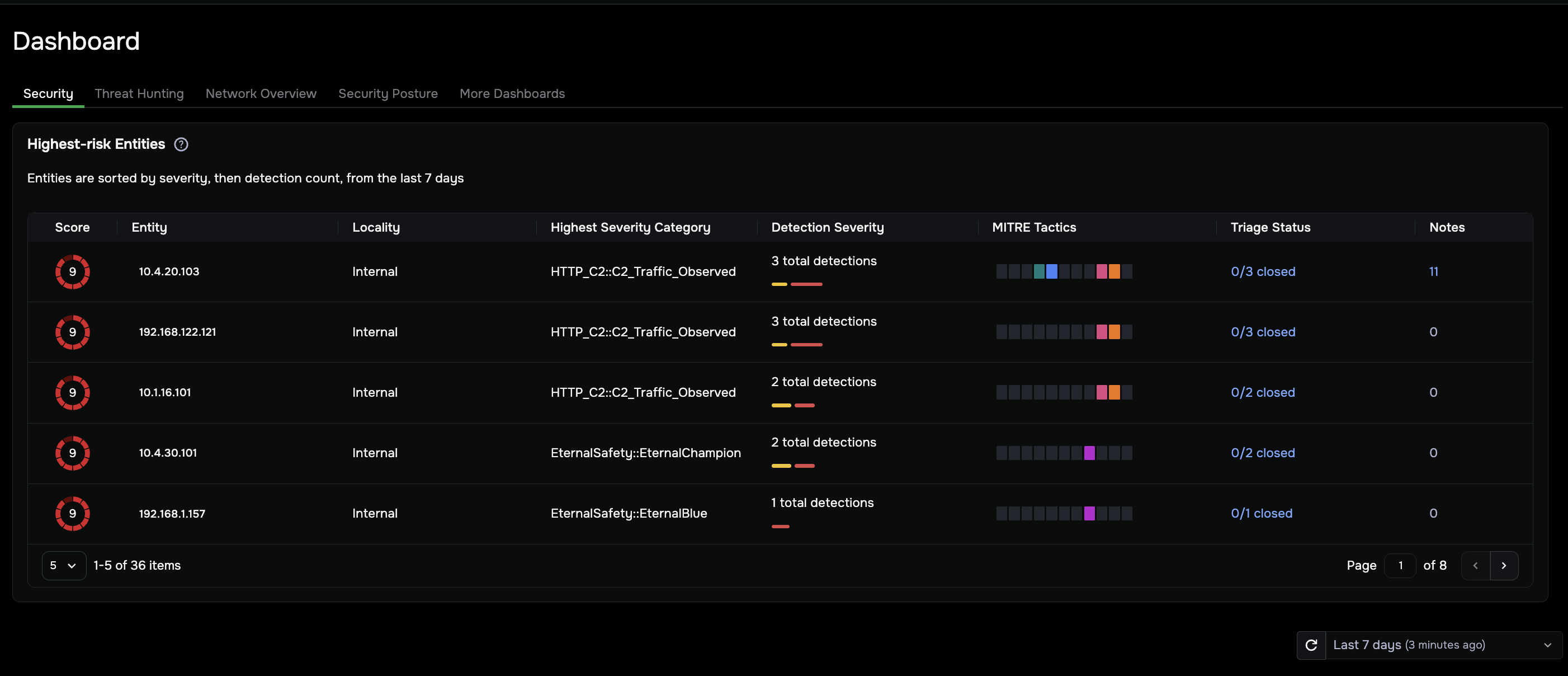Click the Highest Severity Category column header
The image size is (1568, 676).
pyautogui.click(x=630, y=227)
